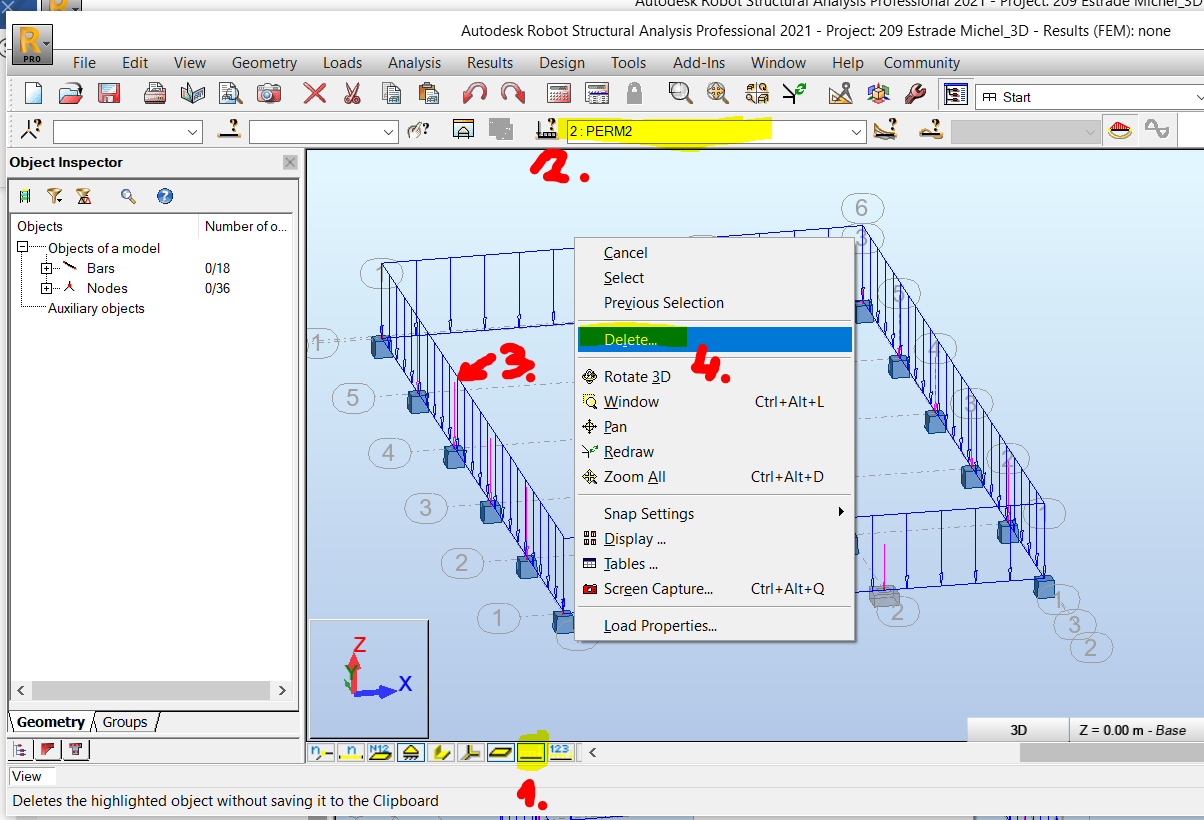
Task: Open the Geometry menu
Action: 264,62
